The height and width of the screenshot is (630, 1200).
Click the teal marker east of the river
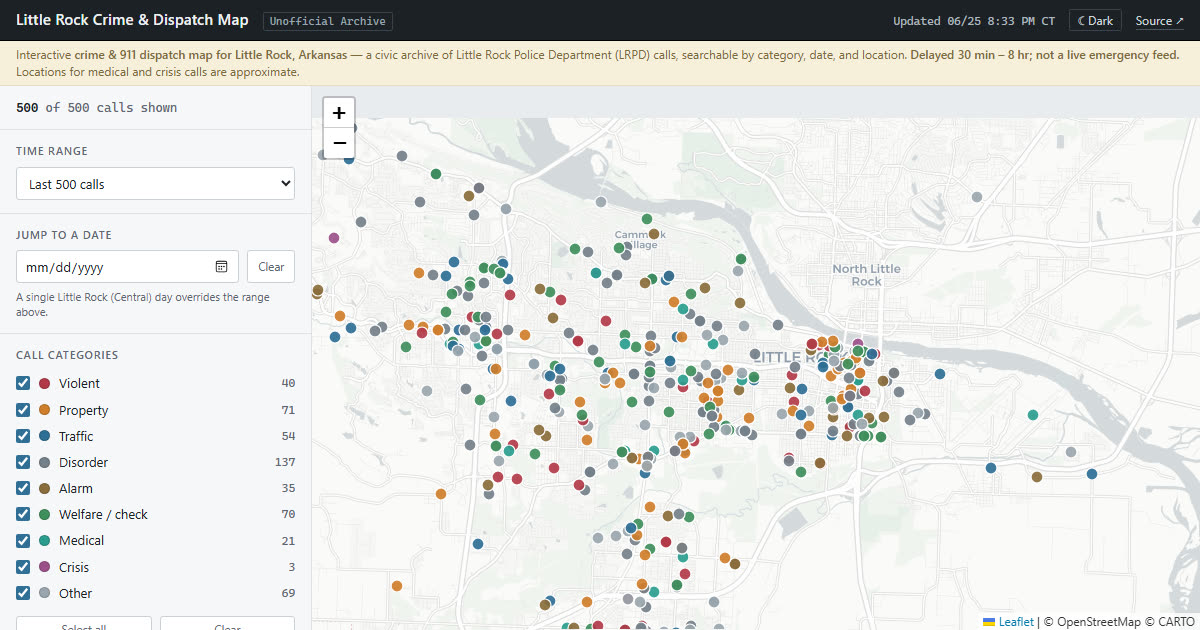point(1033,414)
